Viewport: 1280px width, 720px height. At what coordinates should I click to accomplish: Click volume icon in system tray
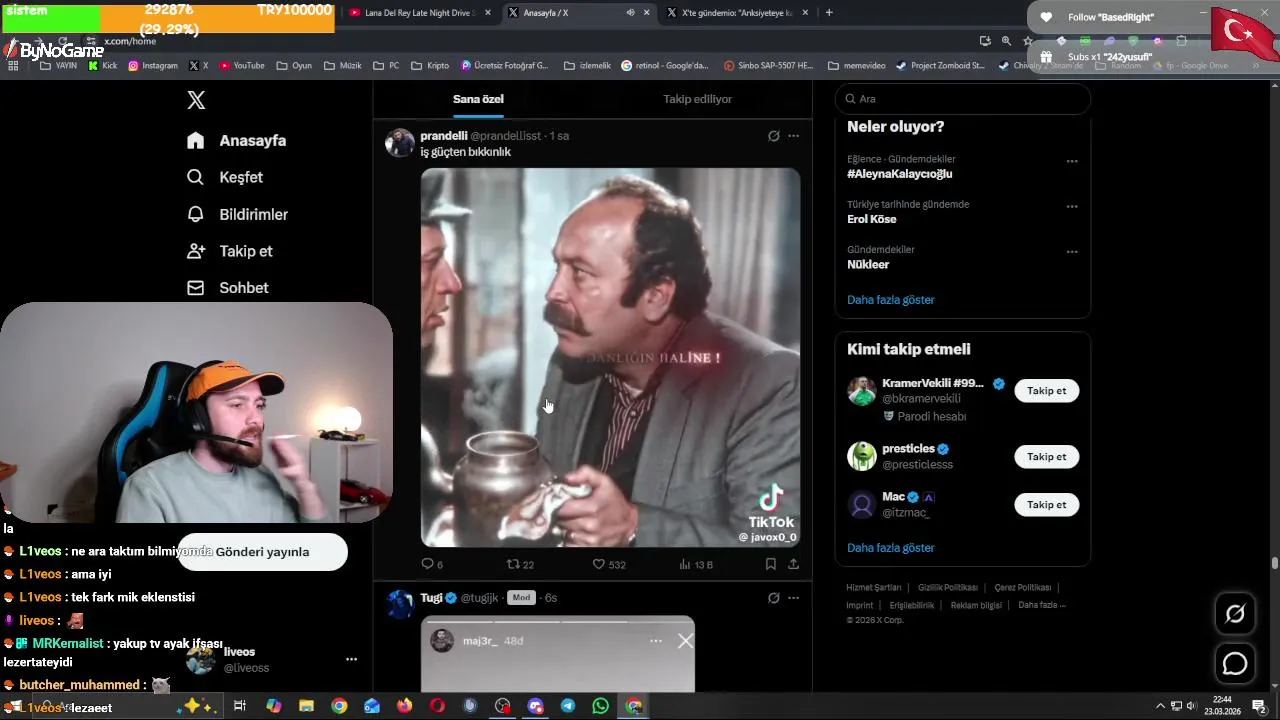pyautogui.click(x=1191, y=706)
